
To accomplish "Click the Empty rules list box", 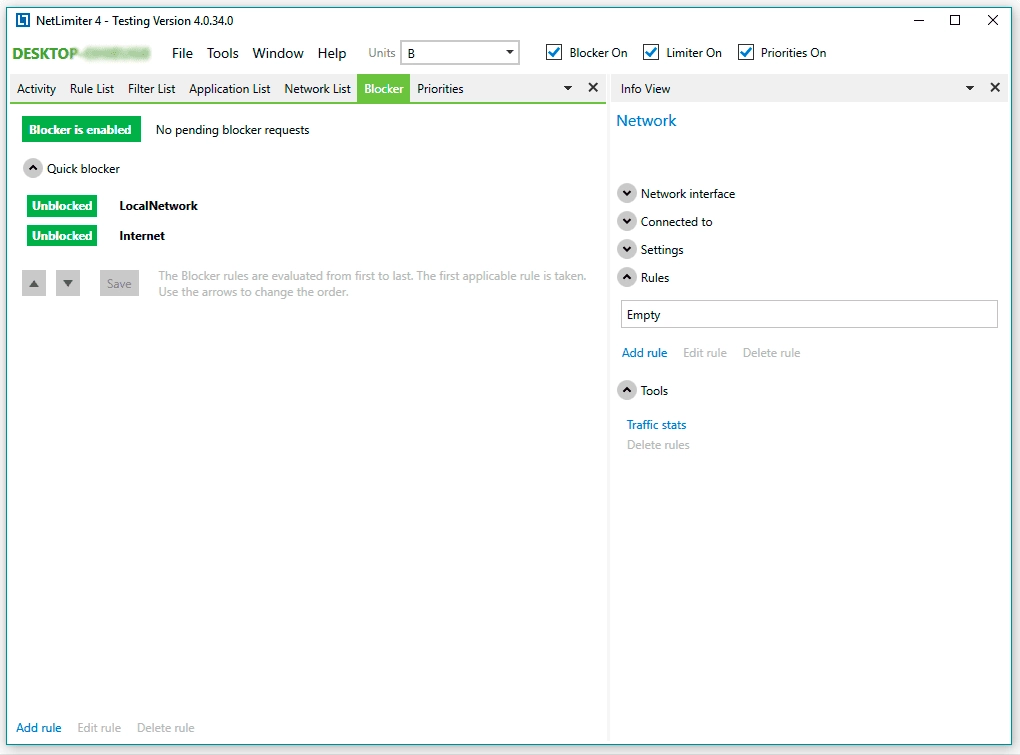I will point(809,314).
